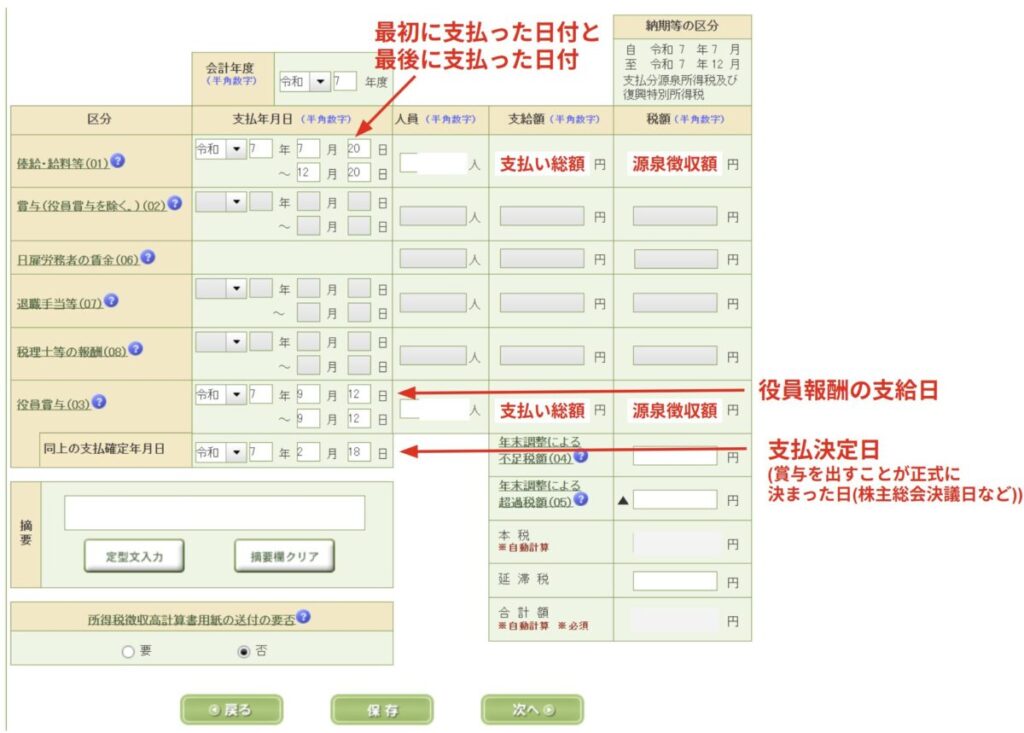
Task: Select the 要 radio button
Action: [127, 651]
